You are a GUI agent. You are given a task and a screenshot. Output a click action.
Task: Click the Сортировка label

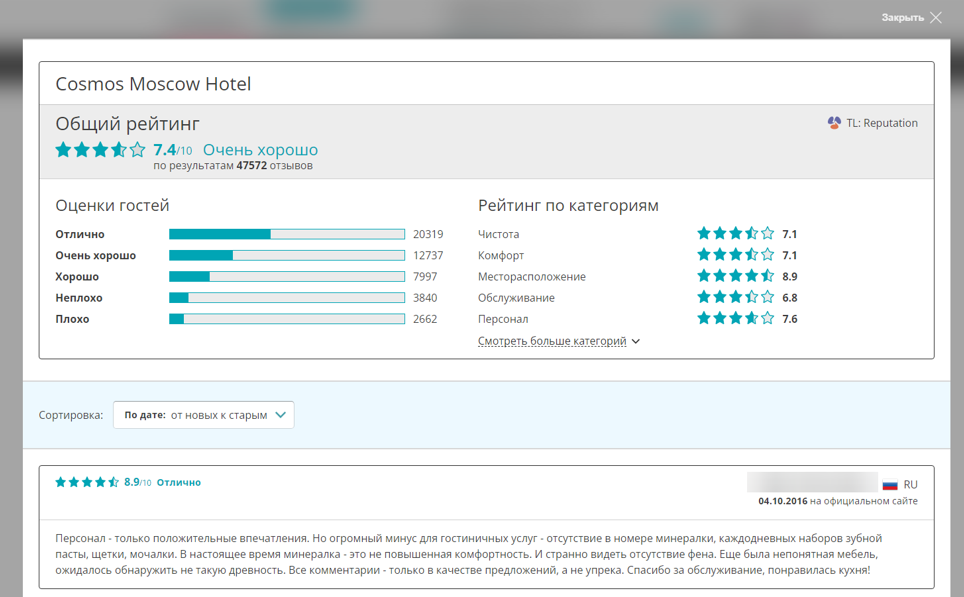[x=71, y=415]
